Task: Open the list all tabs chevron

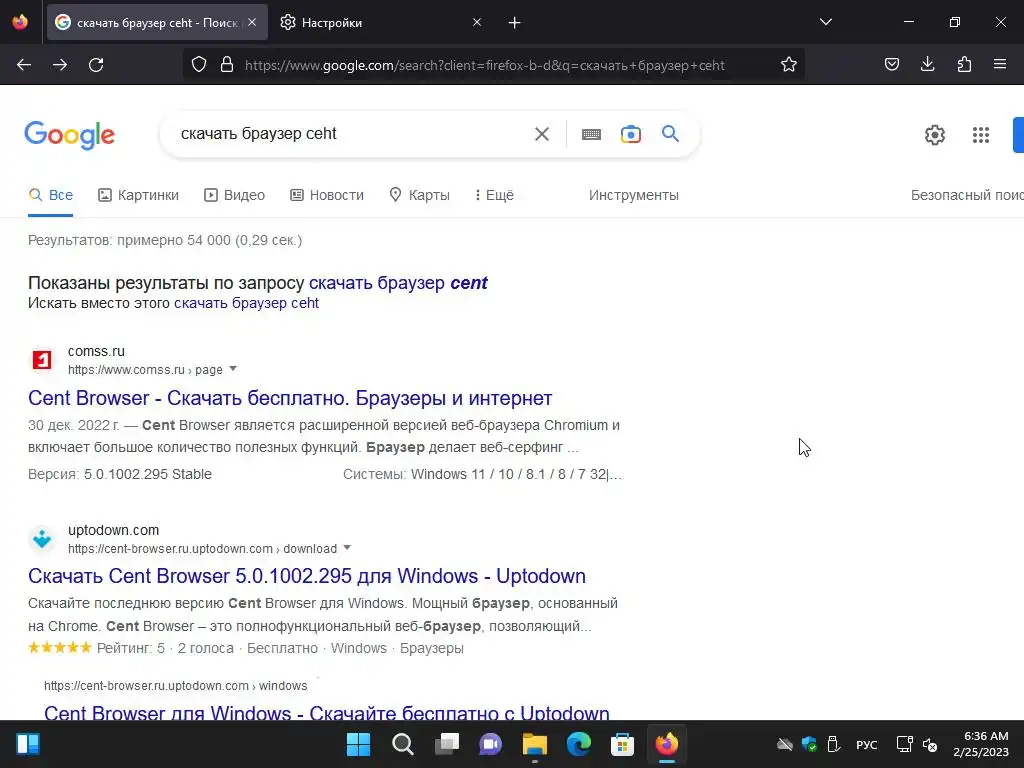Action: (825, 22)
